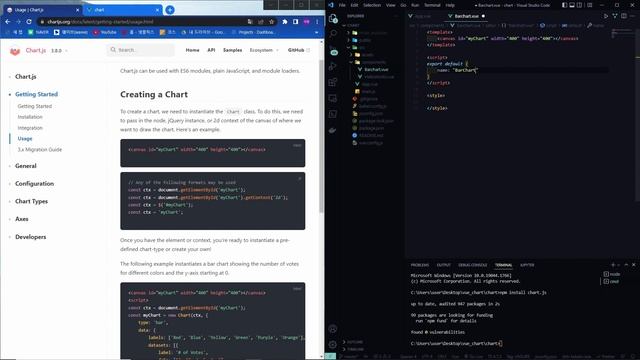Close the terminal panel in VS Code
The image size is (640, 360).
(633, 265)
